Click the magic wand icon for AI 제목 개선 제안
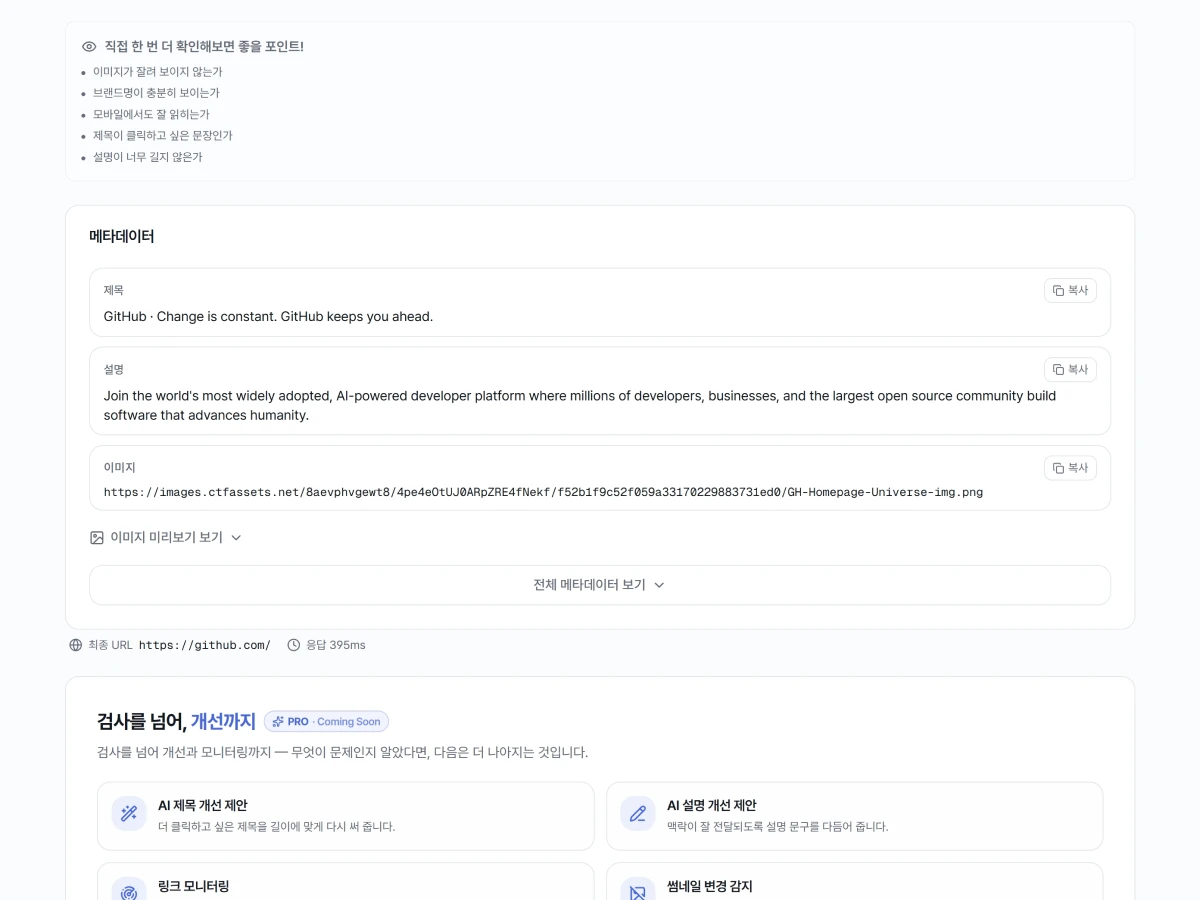 129,814
